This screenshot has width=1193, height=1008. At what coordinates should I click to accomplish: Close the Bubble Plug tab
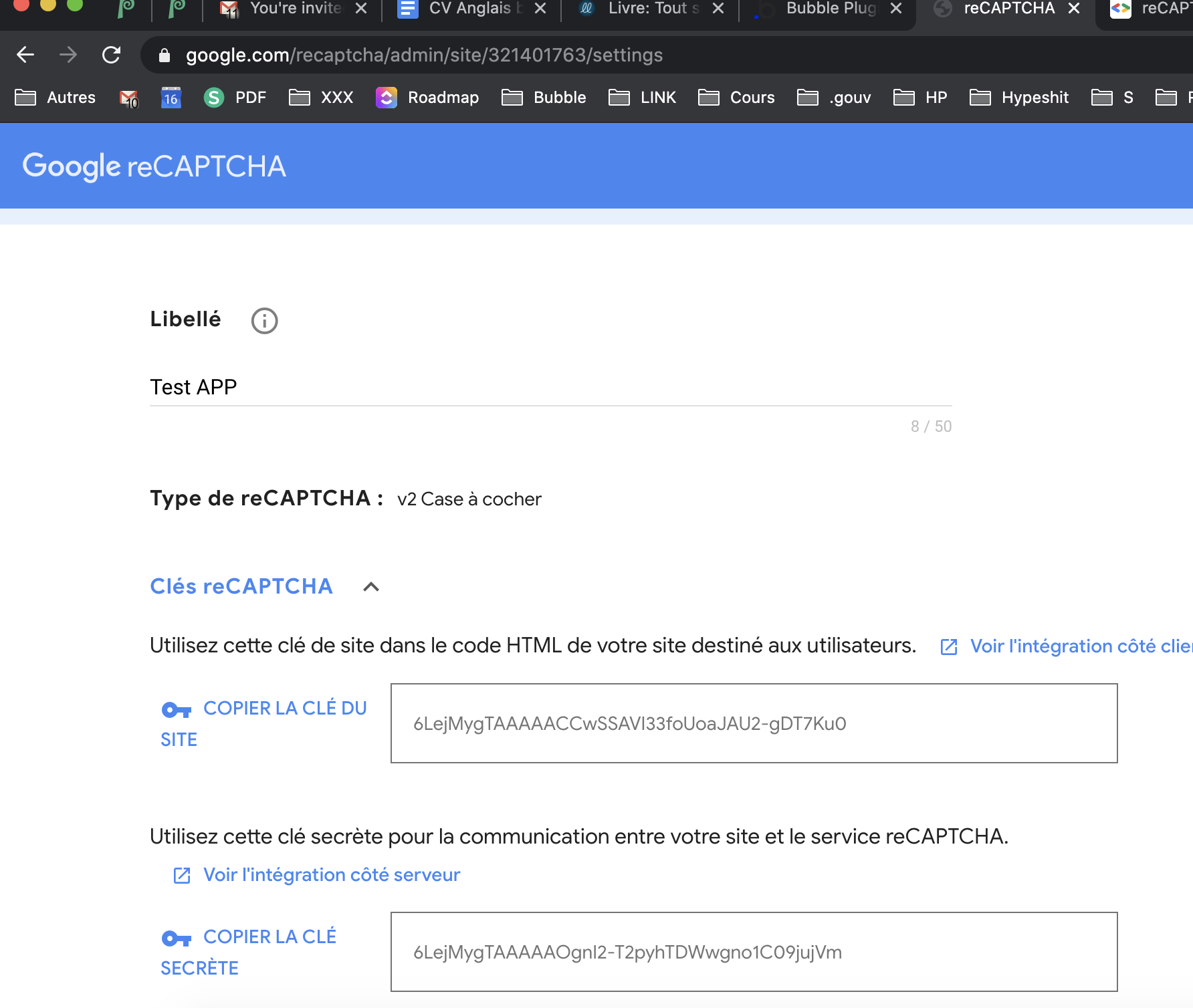pos(896,9)
